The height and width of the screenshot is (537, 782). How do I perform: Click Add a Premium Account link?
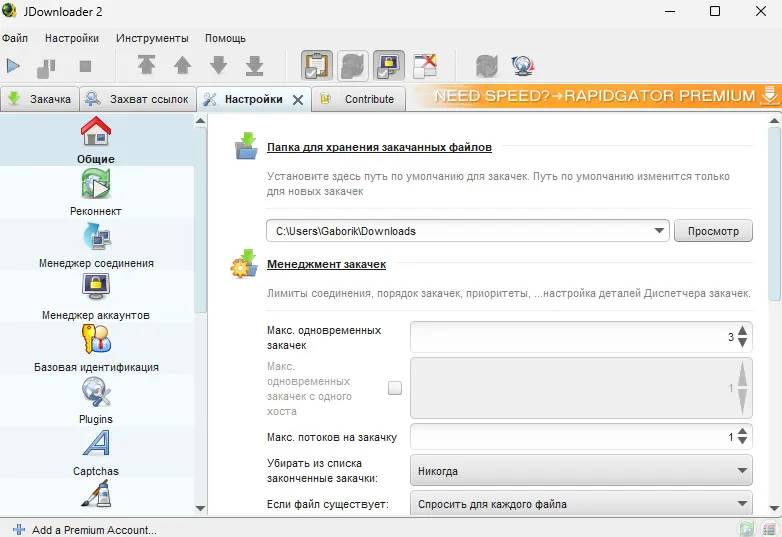point(94,529)
